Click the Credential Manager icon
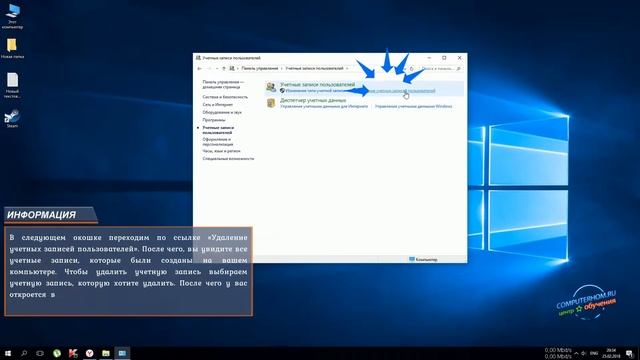This screenshot has width=640, height=360. pyautogui.click(x=271, y=103)
